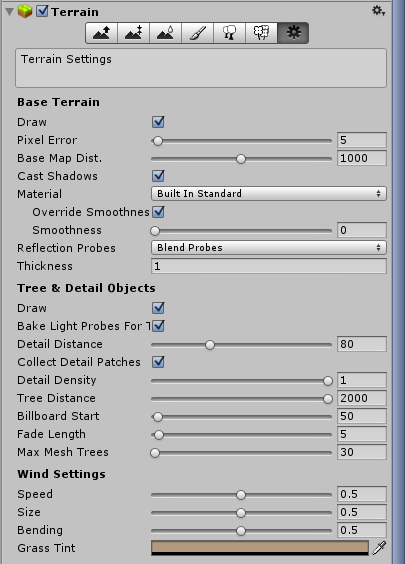This screenshot has height=564, width=405.
Task: Uncheck Collect Detail Patches
Action: pos(158,362)
